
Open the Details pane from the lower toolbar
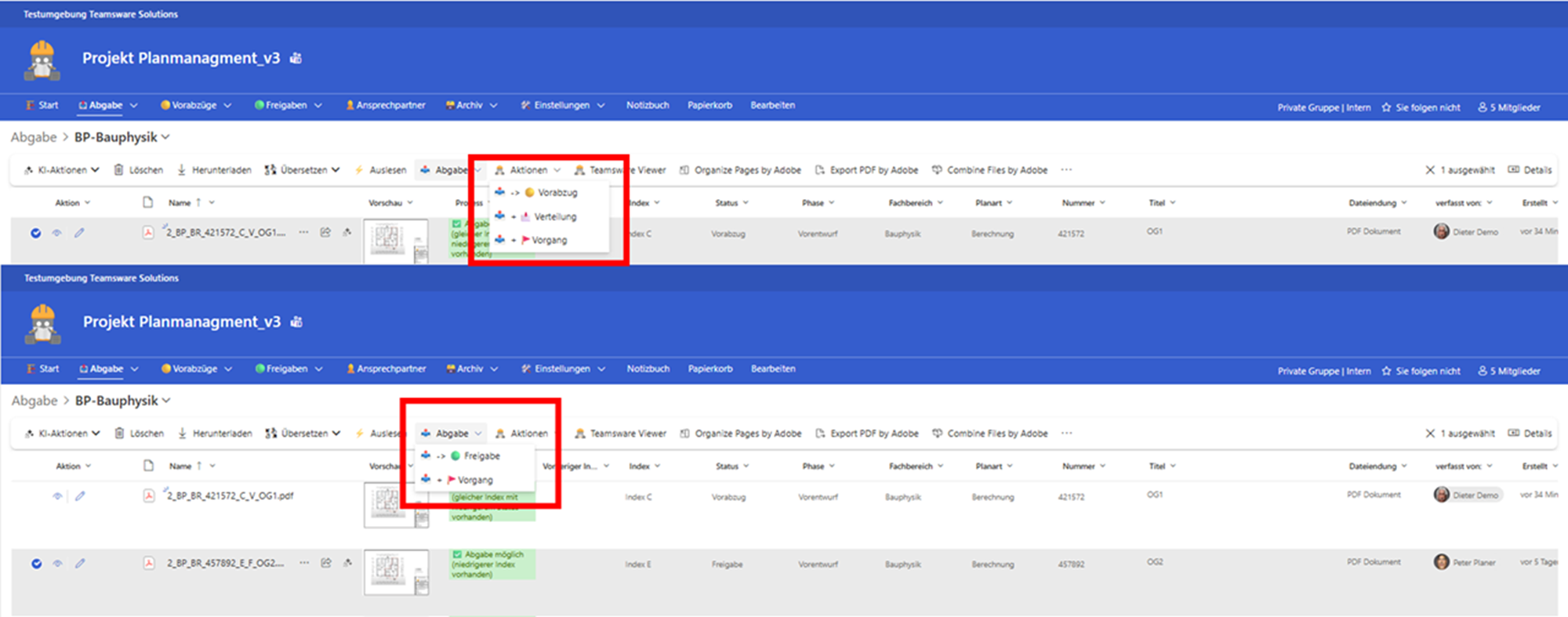pyautogui.click(x=1530, y=434)
